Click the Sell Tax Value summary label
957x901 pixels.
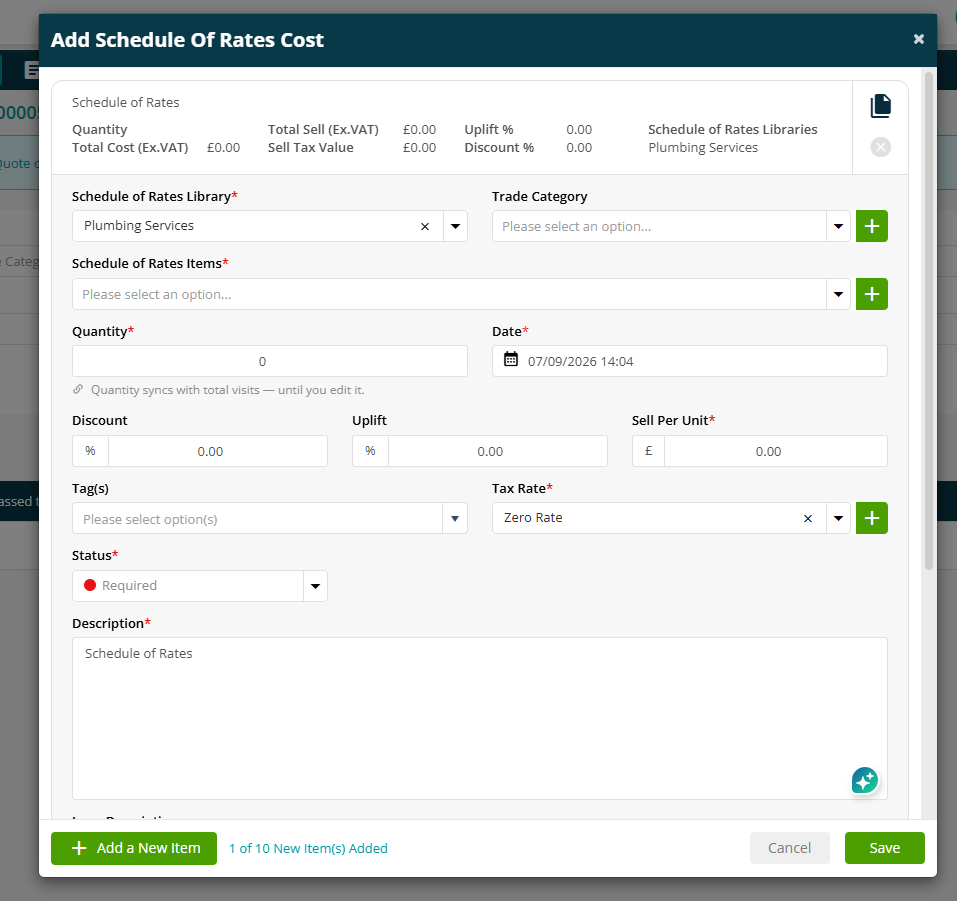(x=311, y=148)
